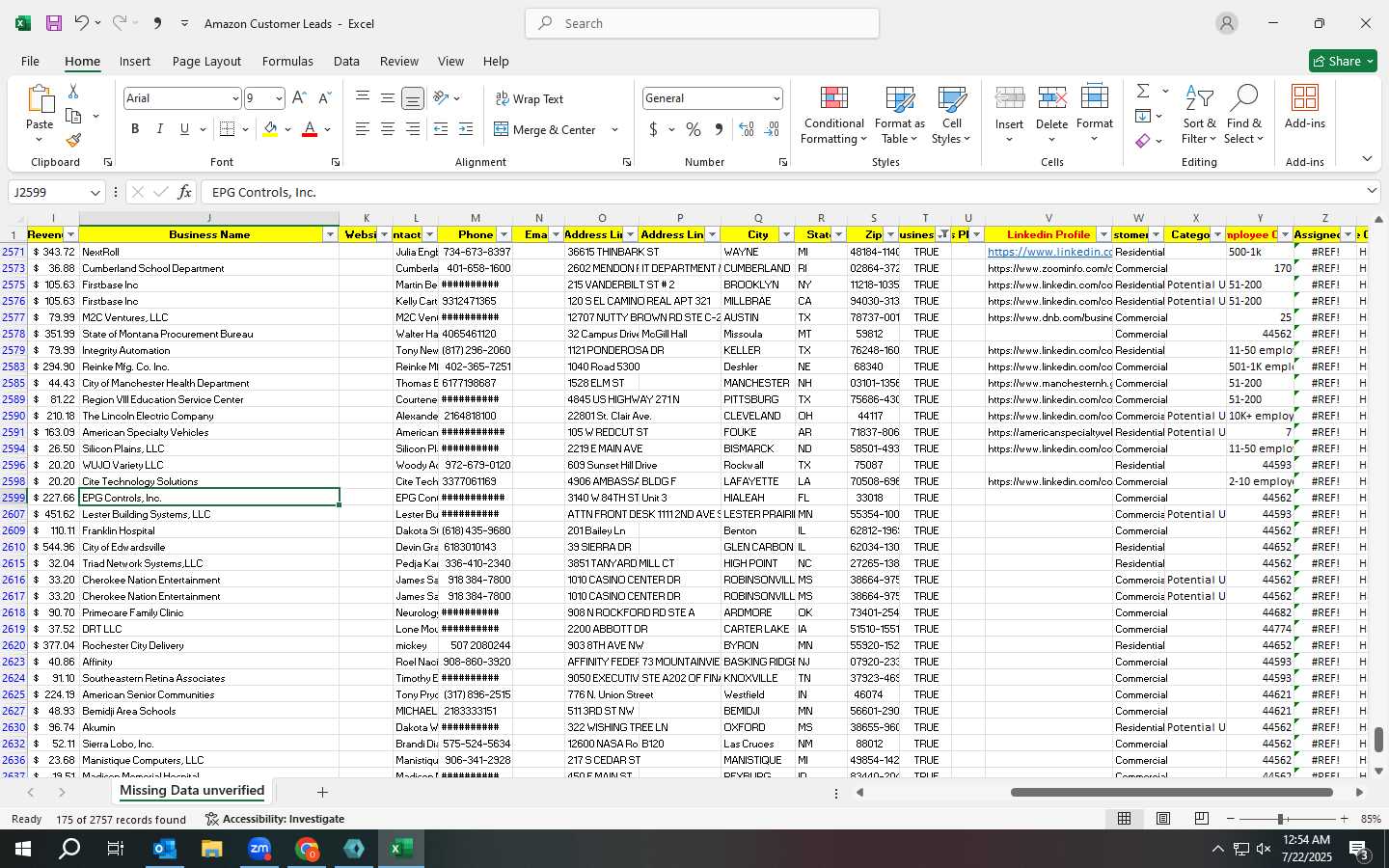Switch to the Insert tab

[x=135, y=61]
